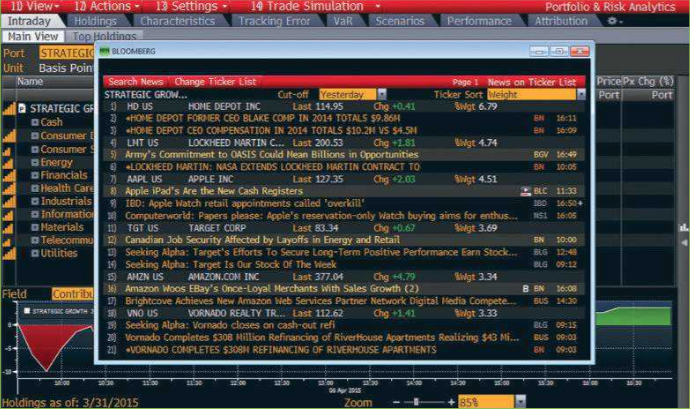Open the gear settings icon in tab row

pos(614,21)
